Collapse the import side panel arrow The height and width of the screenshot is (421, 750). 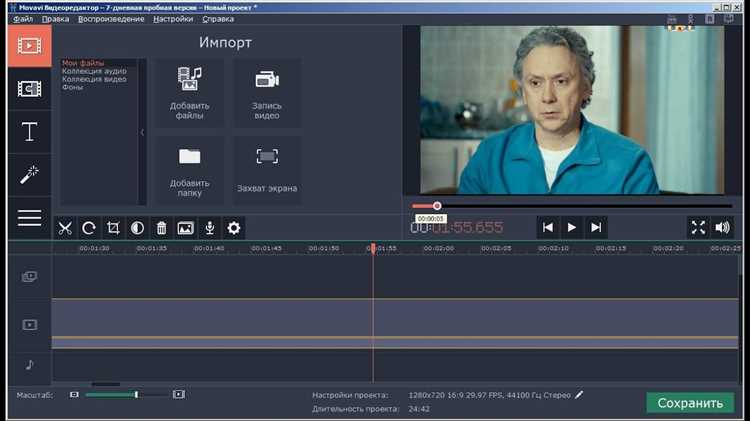142,133
